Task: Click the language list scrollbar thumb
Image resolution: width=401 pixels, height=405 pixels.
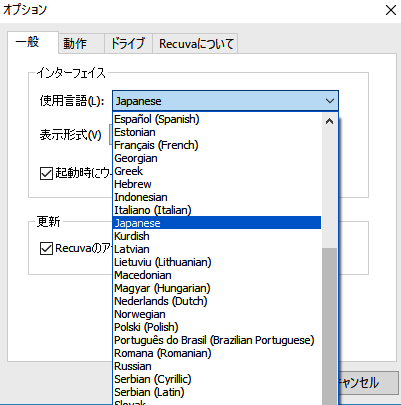Action: click(329, 326)
